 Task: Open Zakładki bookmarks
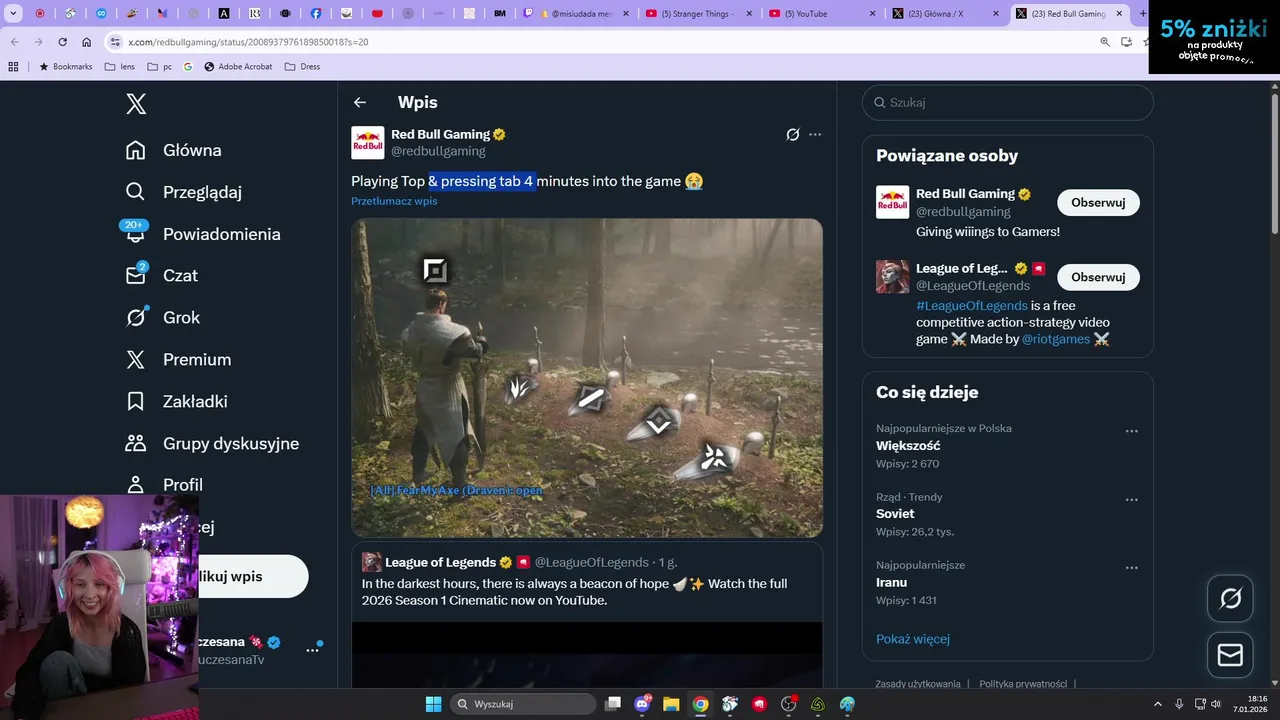pos(176,402)
